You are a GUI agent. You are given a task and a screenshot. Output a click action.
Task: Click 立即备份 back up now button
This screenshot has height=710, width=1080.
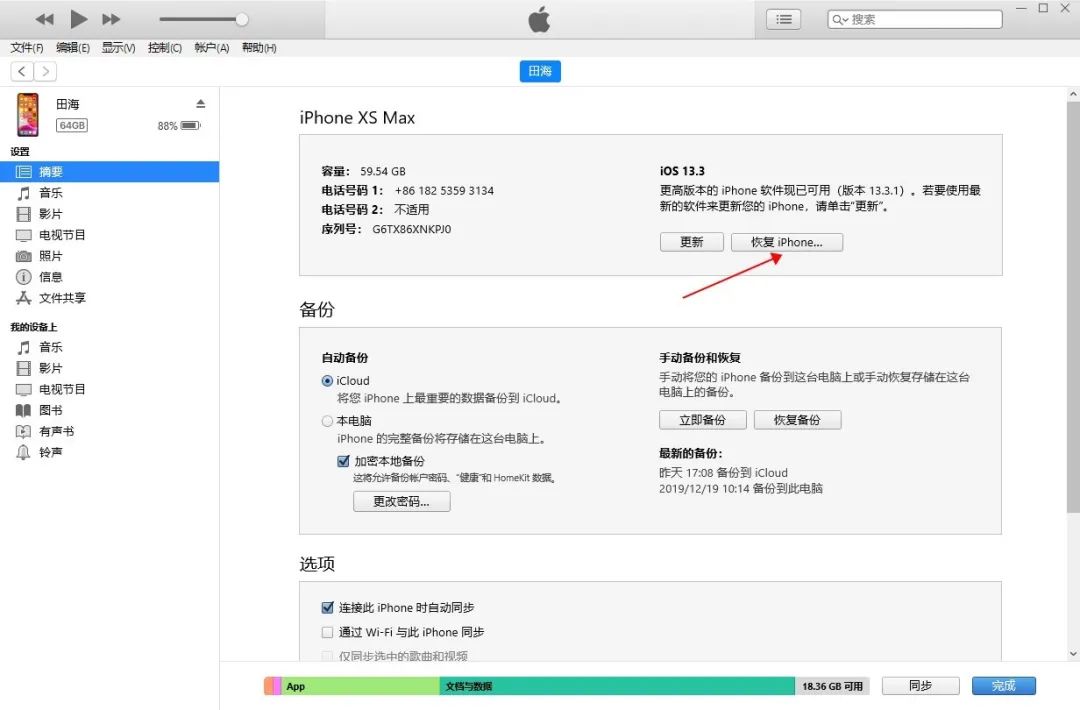click(703, 420)
